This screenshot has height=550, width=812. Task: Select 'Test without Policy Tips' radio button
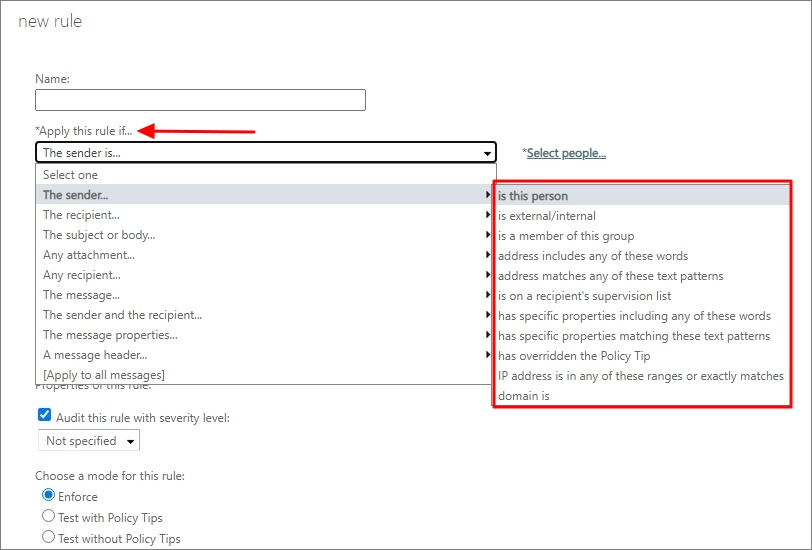pos(48,537)
